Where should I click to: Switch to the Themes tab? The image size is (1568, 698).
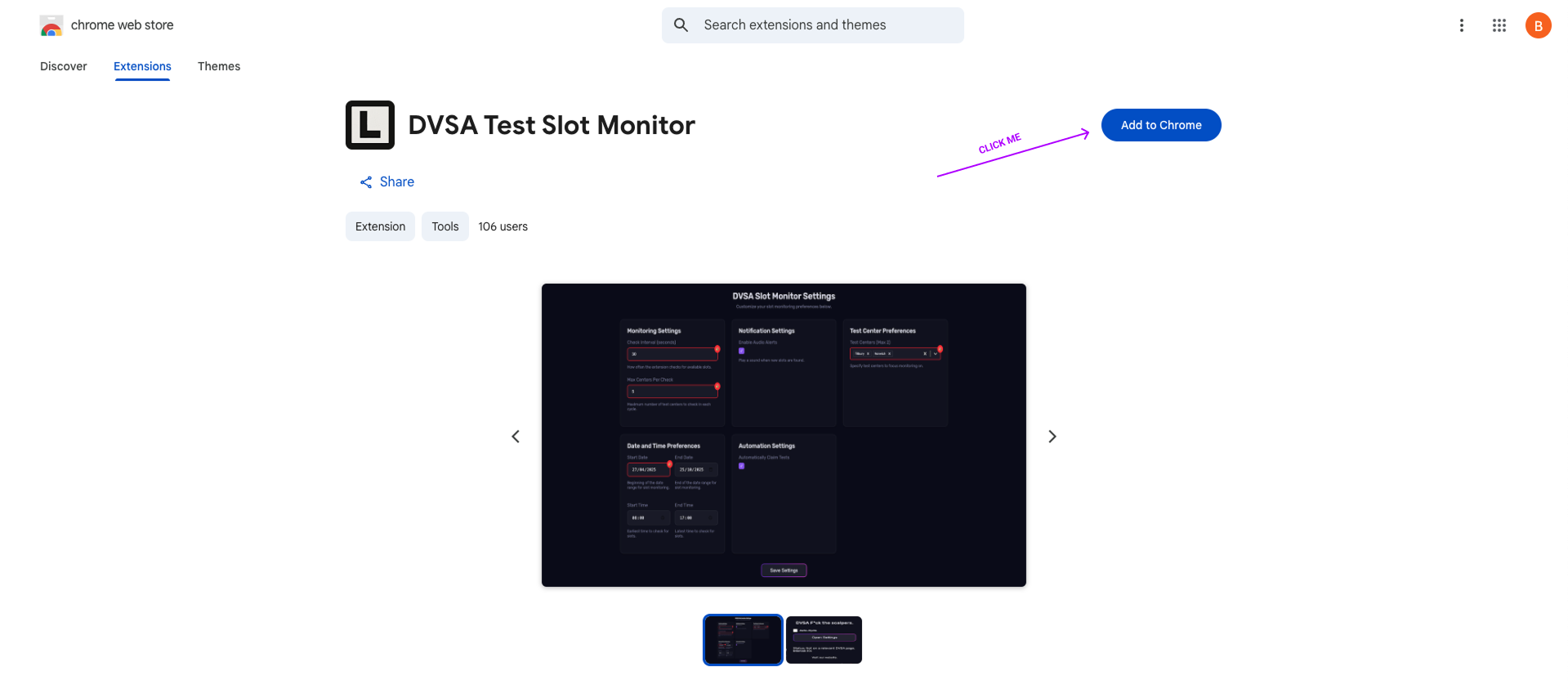coord(219,66)
